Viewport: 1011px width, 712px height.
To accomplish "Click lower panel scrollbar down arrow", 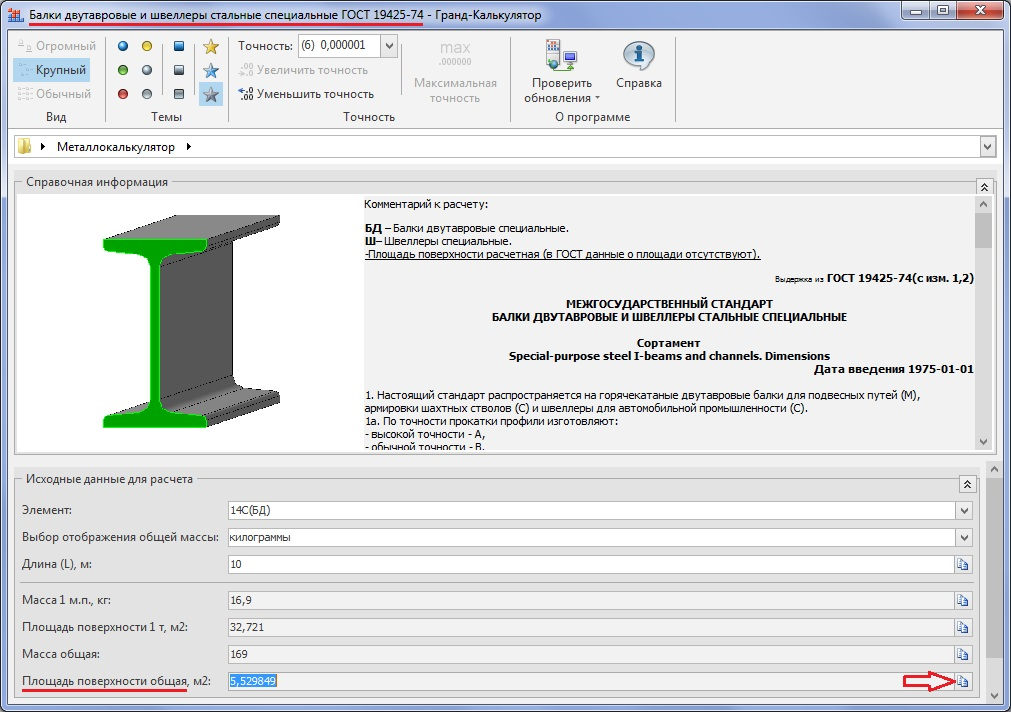I will [x=994, y=695].
